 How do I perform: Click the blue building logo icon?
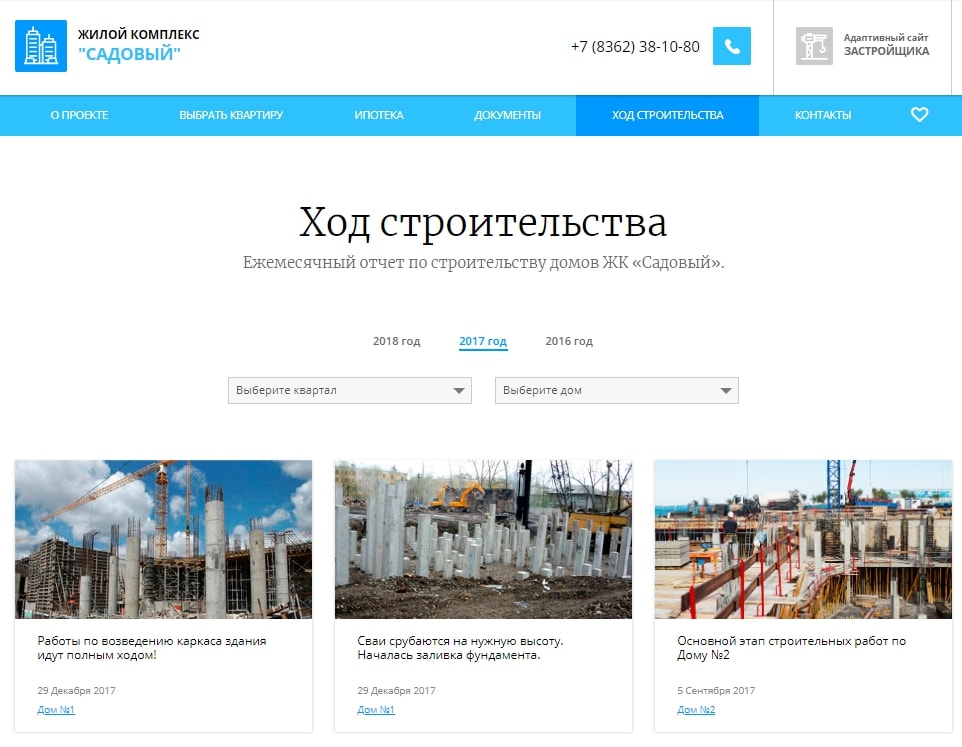tap(40, 46)
